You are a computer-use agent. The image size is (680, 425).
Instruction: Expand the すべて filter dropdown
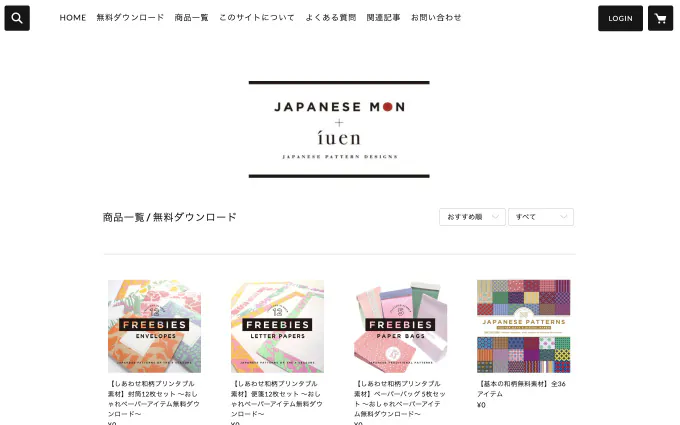tap(541, 217)
